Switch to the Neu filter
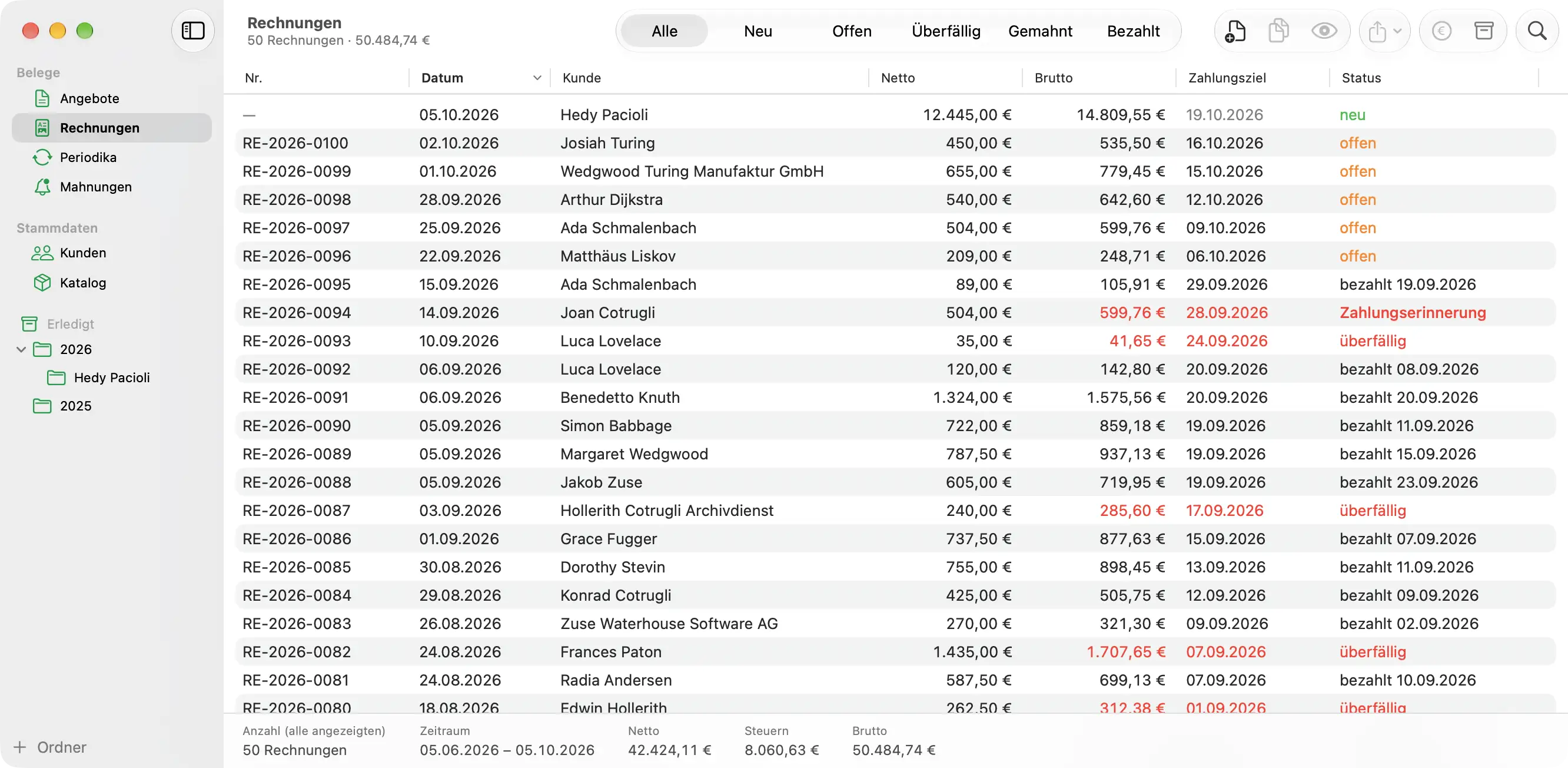The height and width of the screenshot is (768, 1568). (758, 31)
